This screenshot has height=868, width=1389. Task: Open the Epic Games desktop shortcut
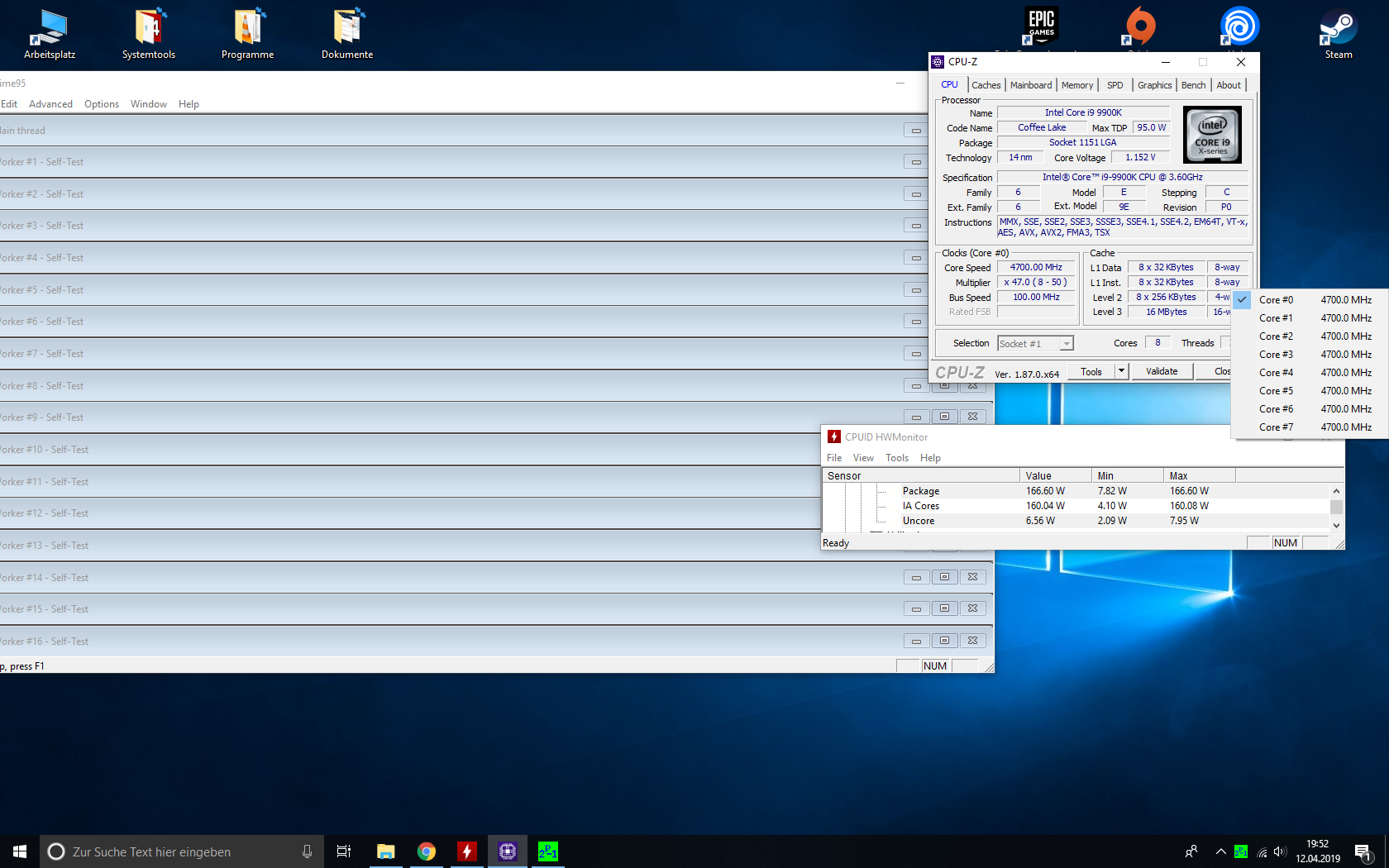(x=1041, y=26)
